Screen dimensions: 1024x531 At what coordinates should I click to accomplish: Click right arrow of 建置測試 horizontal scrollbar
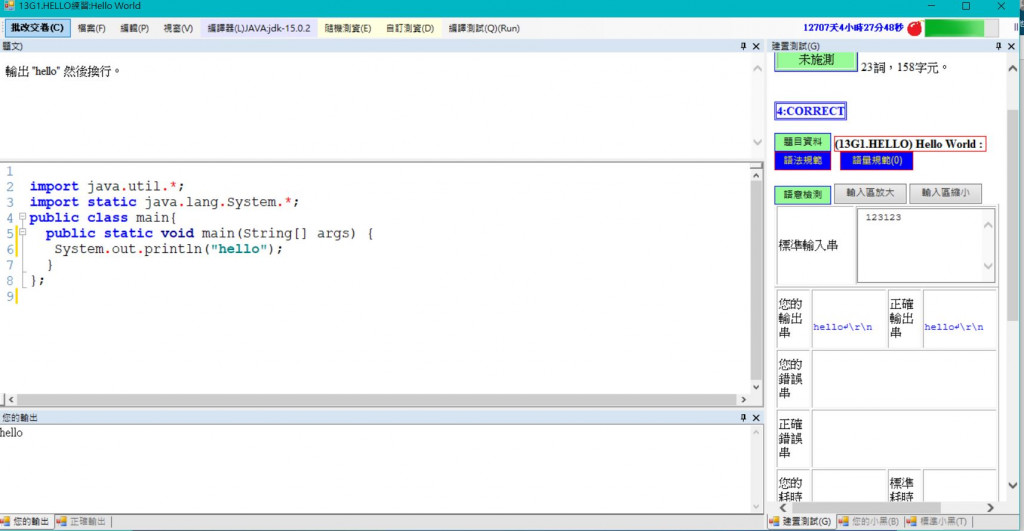point(991,507)
